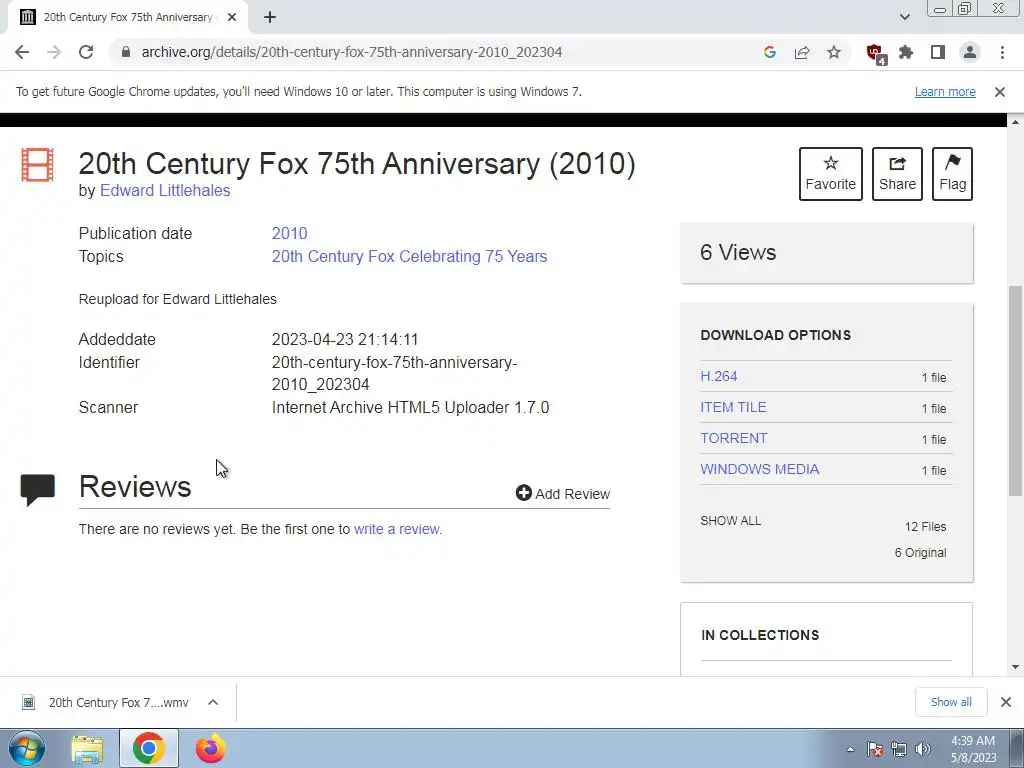View site info via the padlock icon

pyautogui.click(x=126, y=52)
